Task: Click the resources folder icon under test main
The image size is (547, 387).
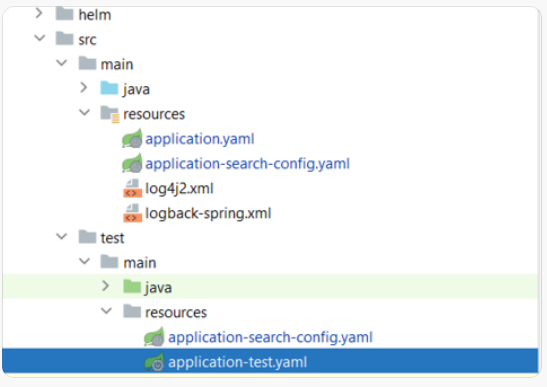Action: tap(132, 311)
